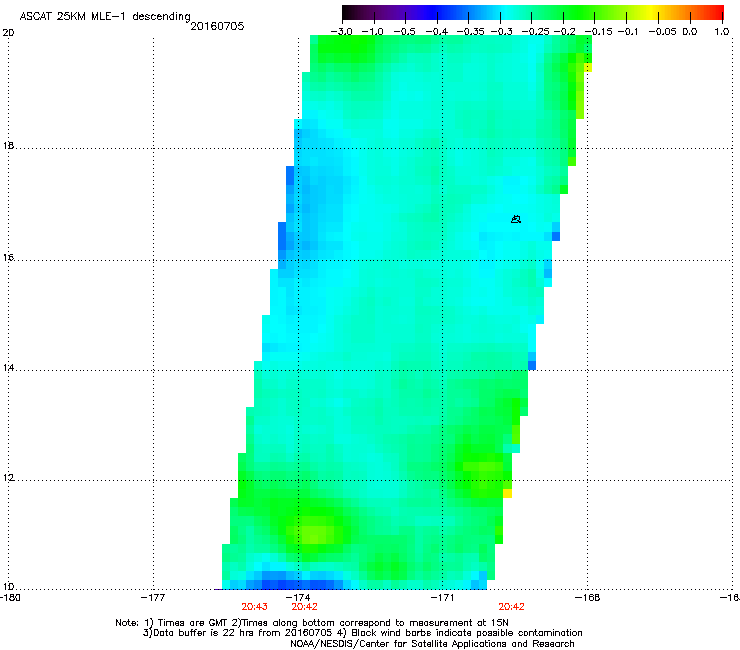Click the yellow pixel at swath's top-right corner
The image size is (740, 650).
tap(588, 68)
